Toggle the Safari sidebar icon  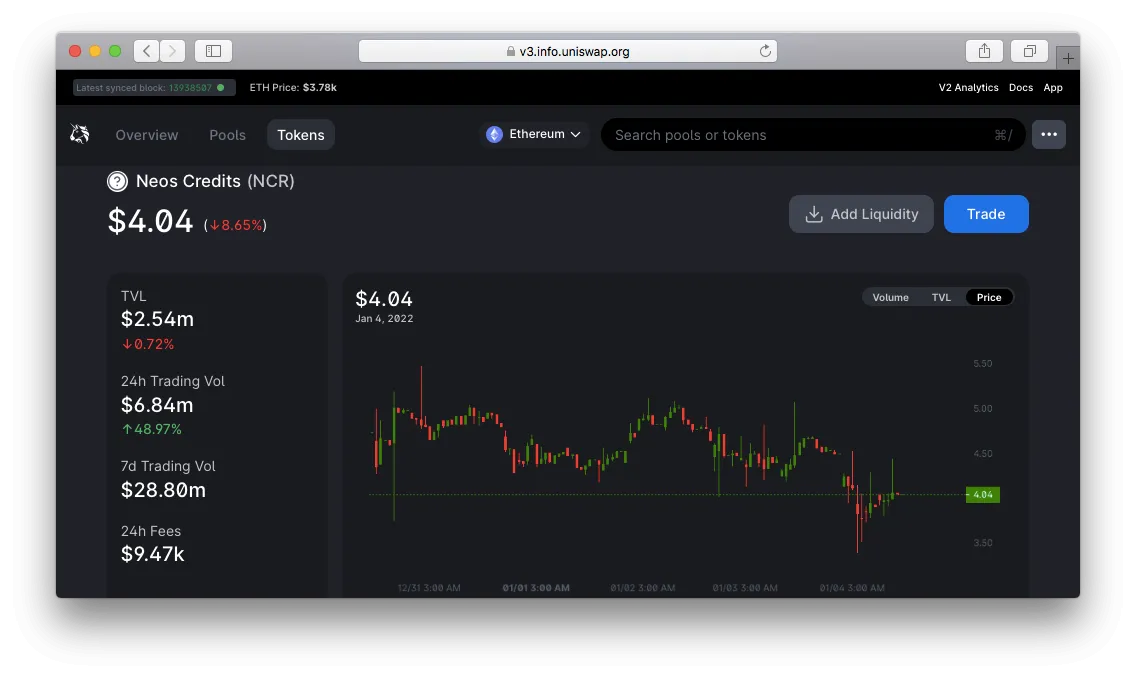[x=213, y=51]
